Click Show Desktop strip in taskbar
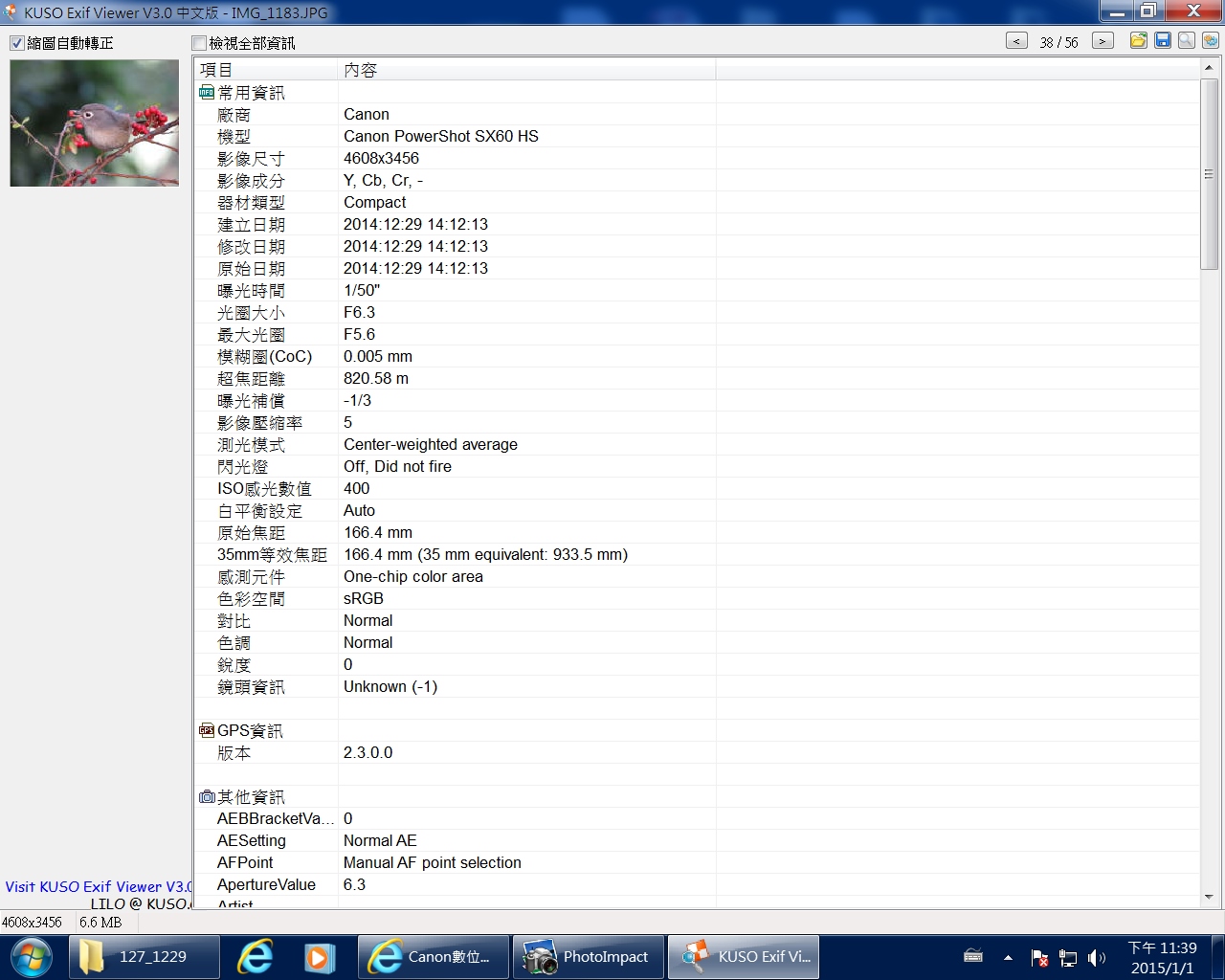The image size is (1225, 980). point(1217,957)
